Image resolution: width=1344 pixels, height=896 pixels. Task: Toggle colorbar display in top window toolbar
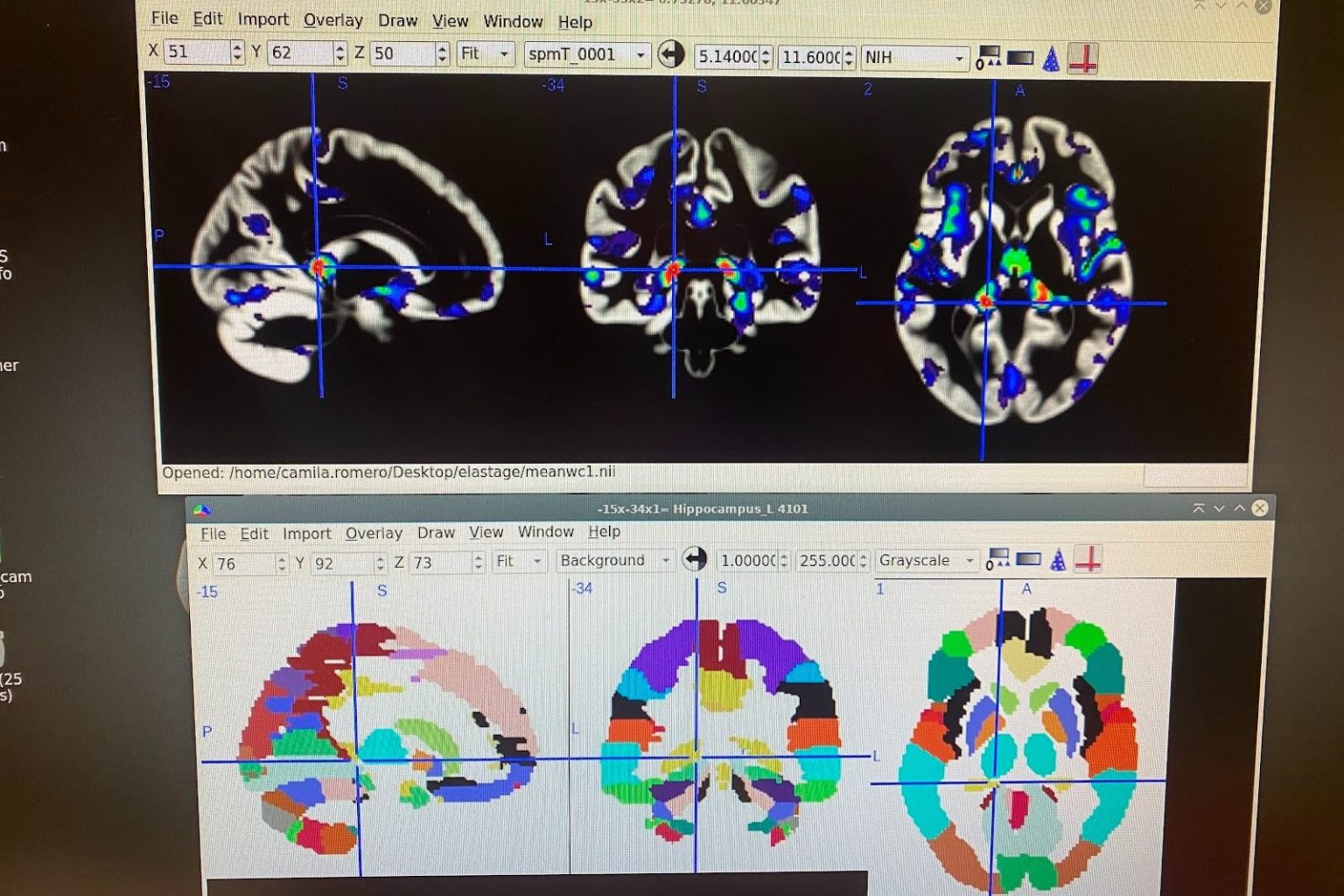tap(1020, 58)
